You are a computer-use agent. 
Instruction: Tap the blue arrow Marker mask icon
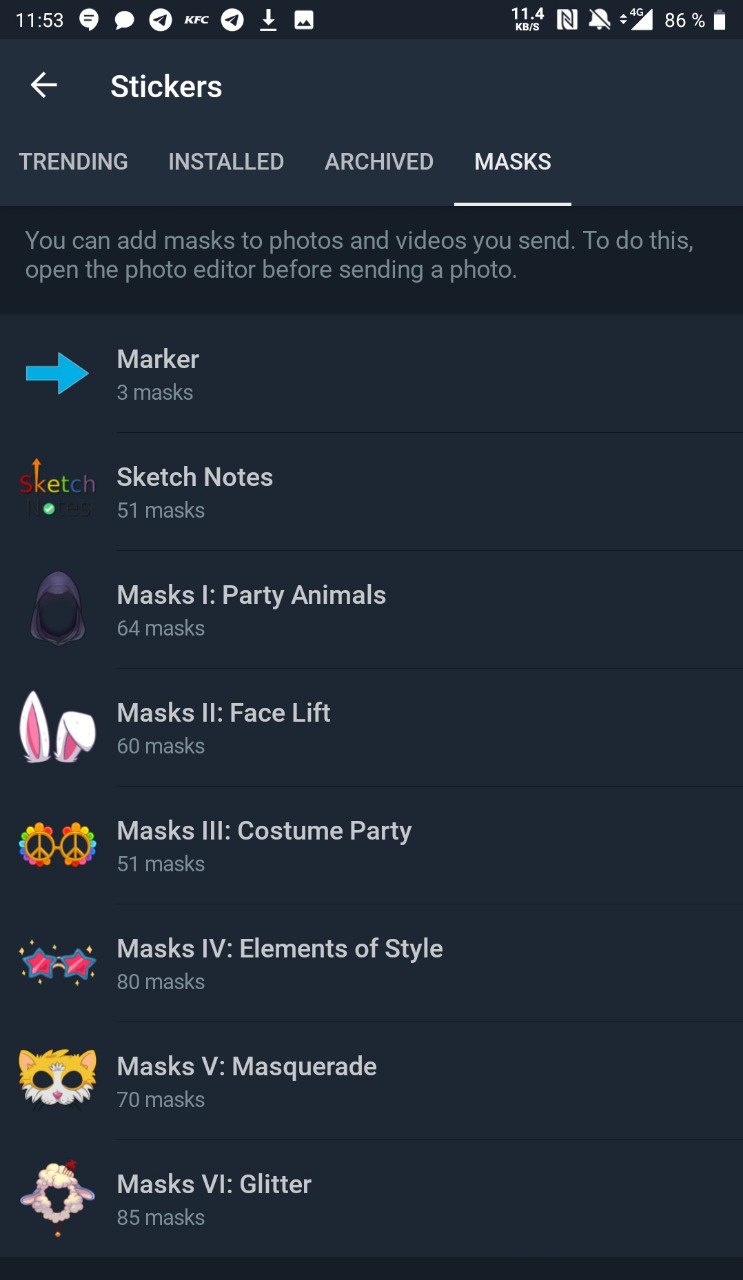[x=57, y=374]
